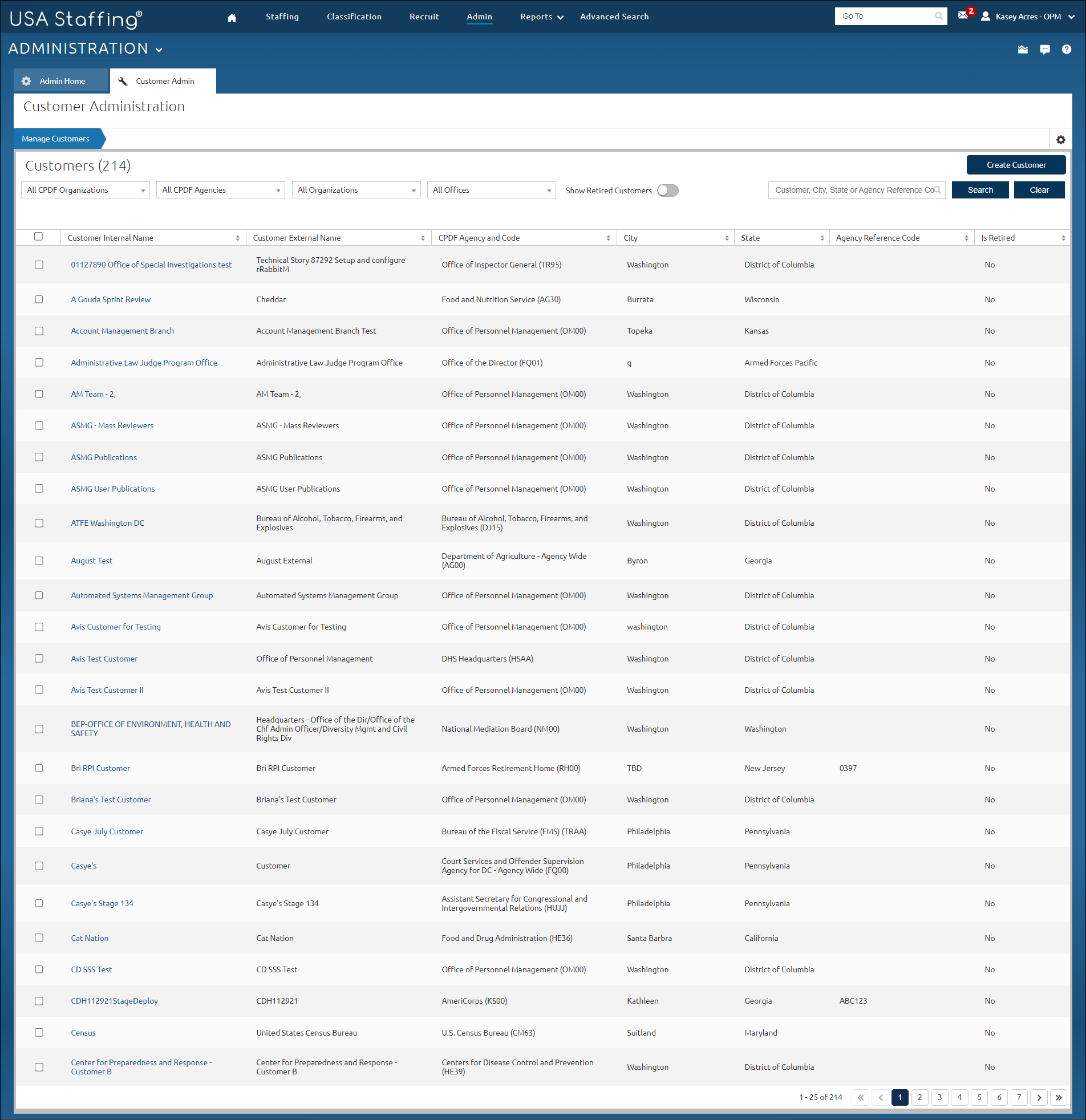This screenshot has width=1086, height=1120.
Task: Select the Admin Home gear tab icon
Action: [x=26, y=80]
